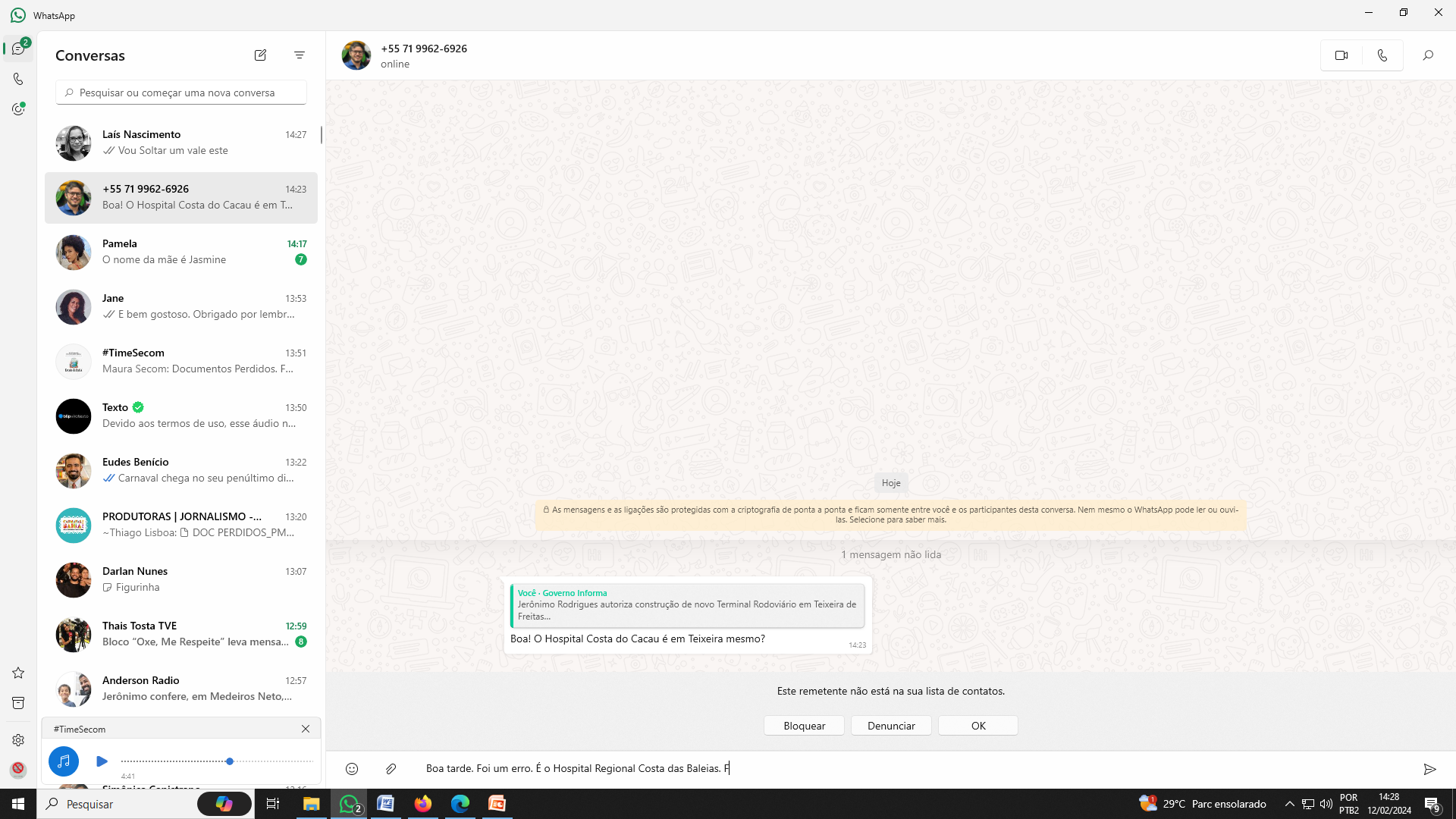
Task: Open the Calls tab in sidebar
Action: pos(18,79)
